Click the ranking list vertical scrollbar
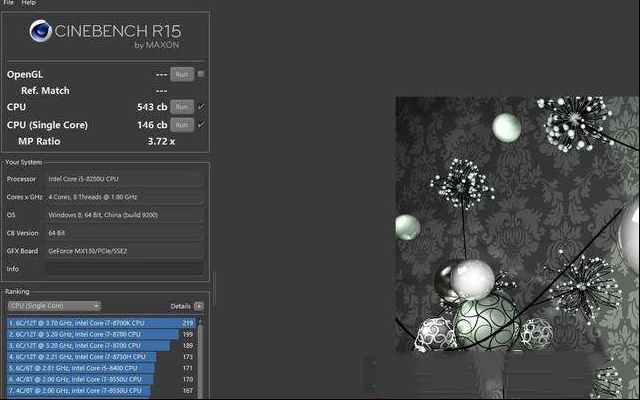640x400 pixels. pos(200,361)
